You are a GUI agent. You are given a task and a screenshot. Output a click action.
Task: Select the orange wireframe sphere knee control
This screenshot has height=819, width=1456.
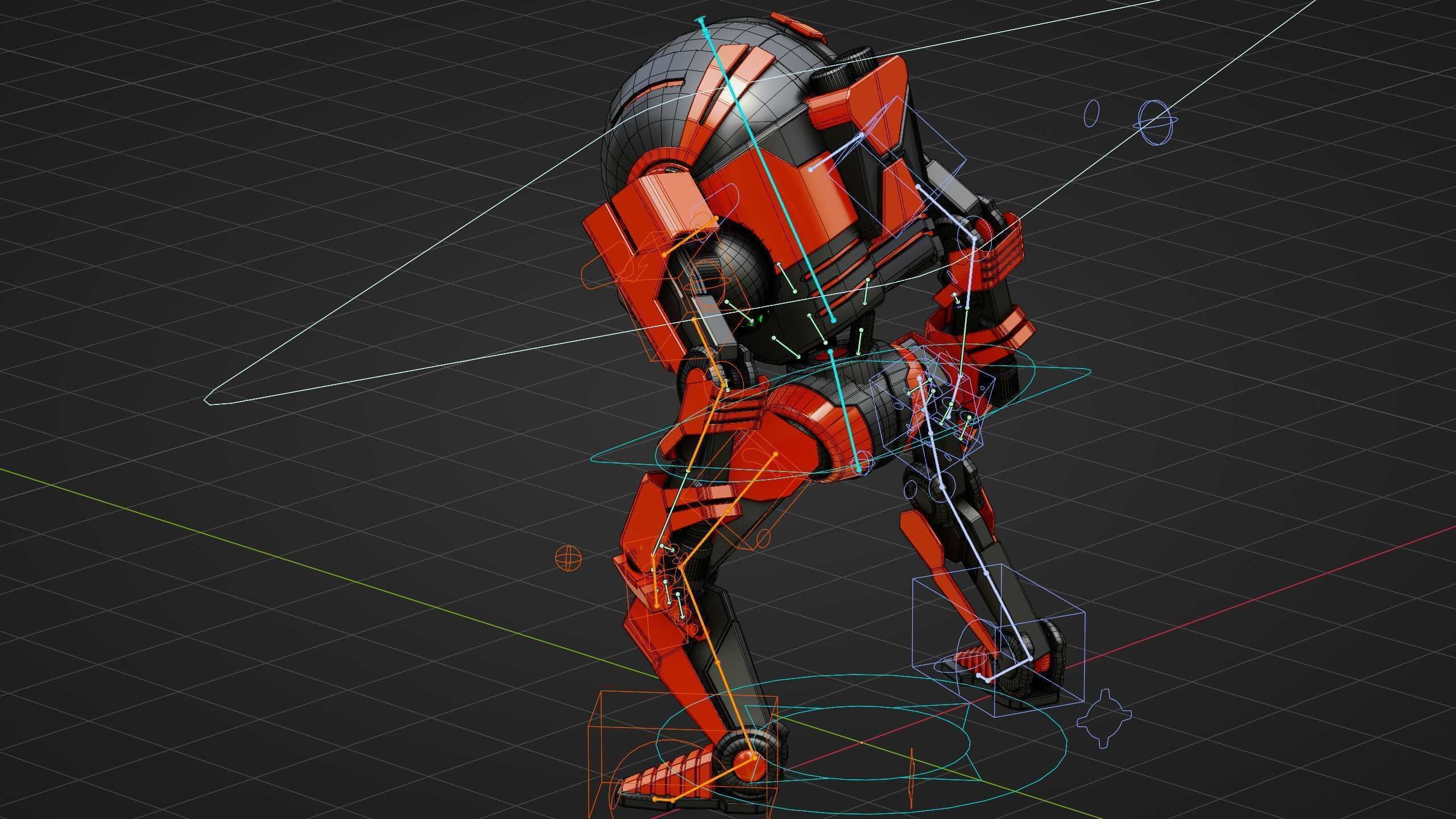tap(568, 558)
